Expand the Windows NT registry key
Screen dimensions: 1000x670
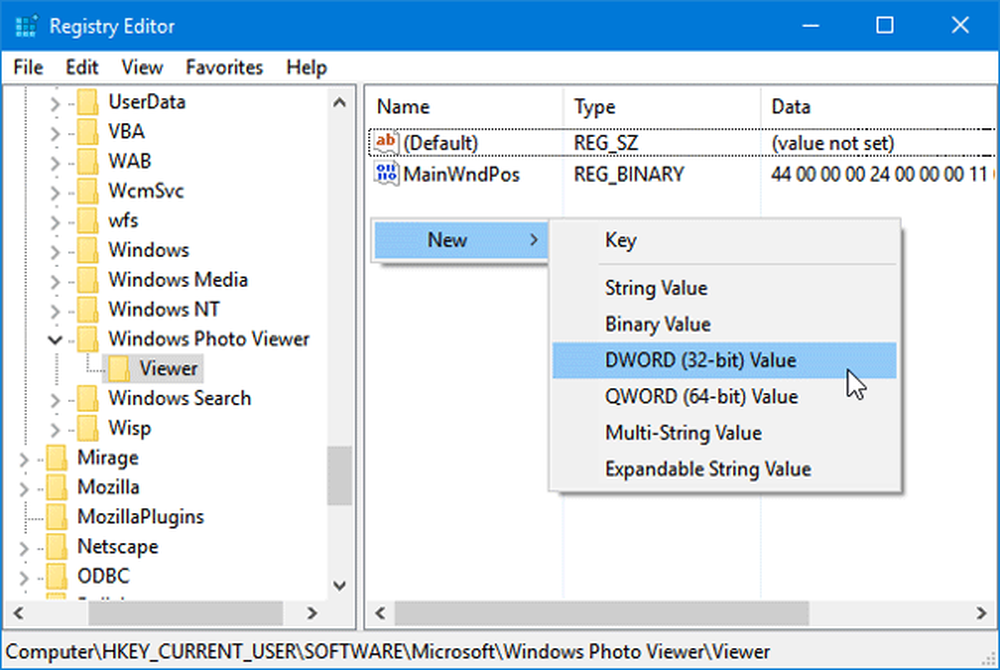[56, 310]
